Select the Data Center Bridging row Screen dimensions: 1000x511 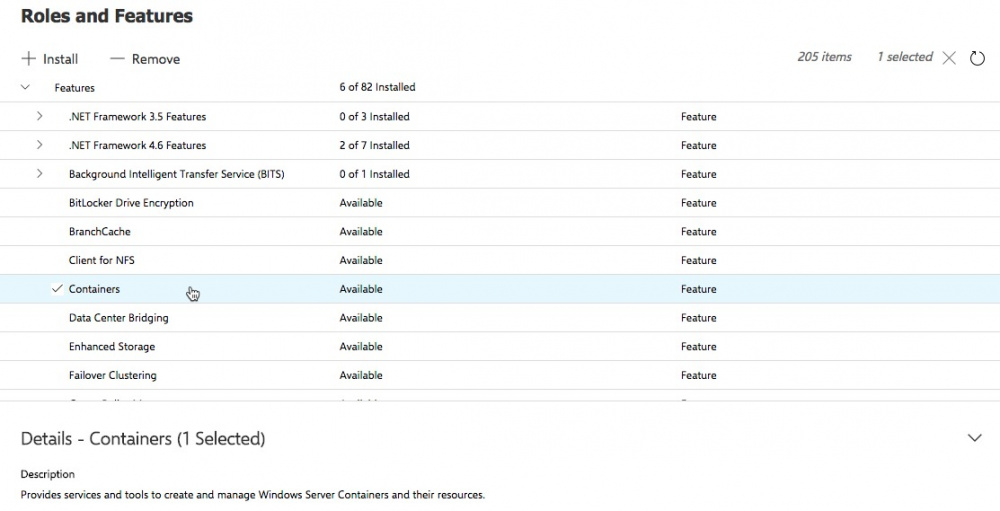118,318
